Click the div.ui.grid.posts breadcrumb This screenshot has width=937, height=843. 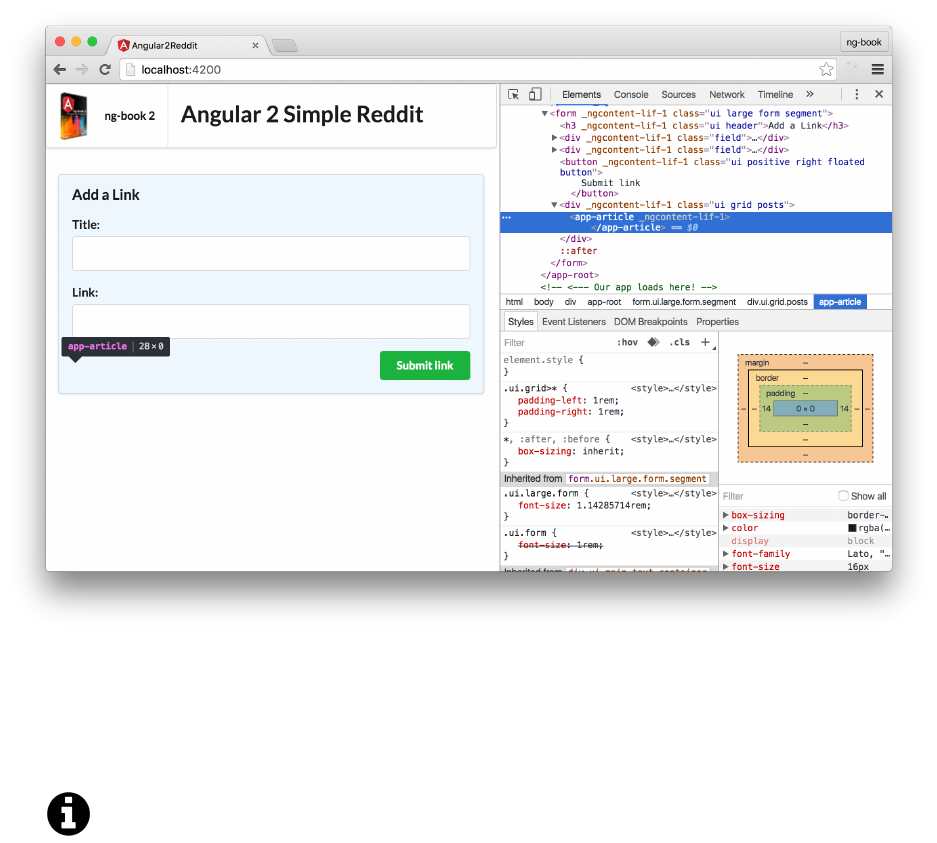click(x=777, y=302)
